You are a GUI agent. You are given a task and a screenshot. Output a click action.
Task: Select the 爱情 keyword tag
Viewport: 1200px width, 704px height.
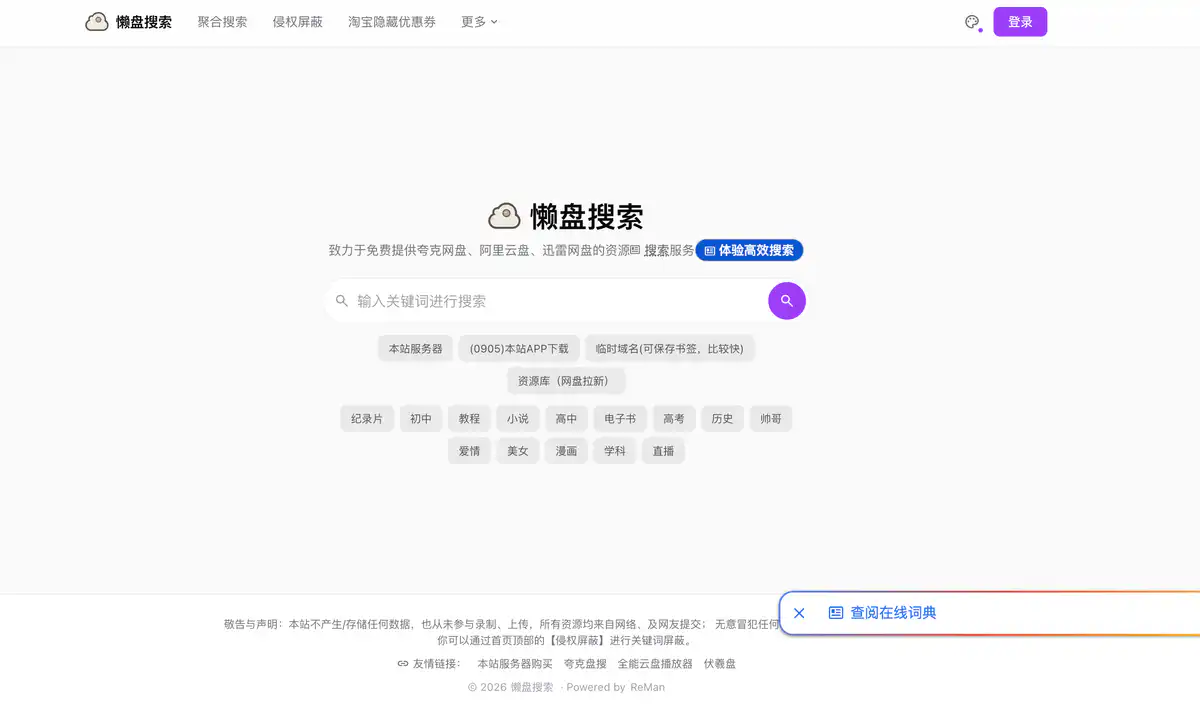click(470, 451)
